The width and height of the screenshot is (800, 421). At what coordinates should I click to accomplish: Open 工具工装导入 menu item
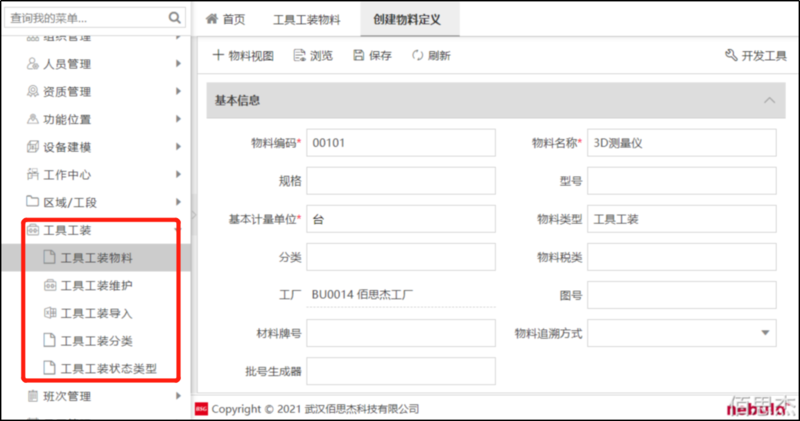coord(96,313)
